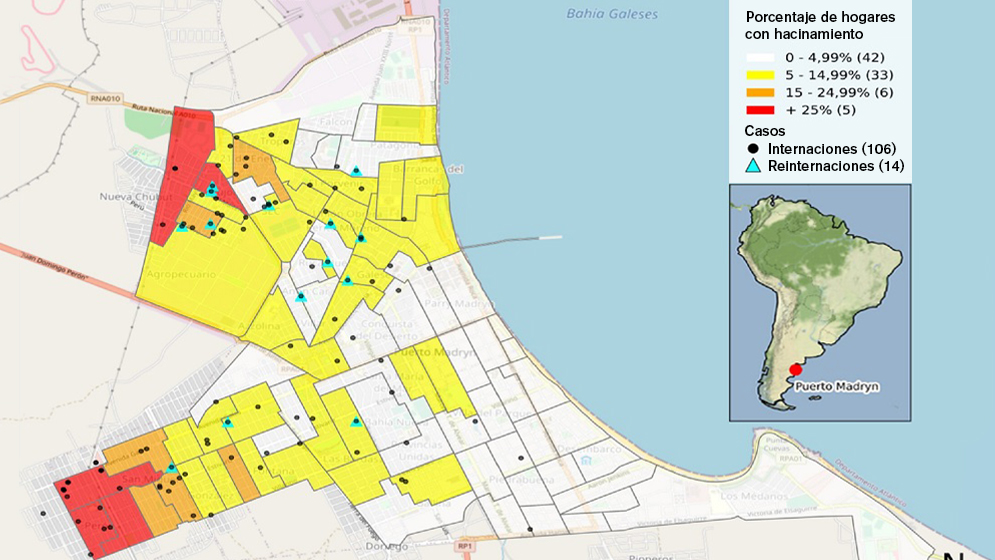Click the red Puerto Madryn marker on inset map
This screenshot has width=995, height=560.
click(796, 369)
